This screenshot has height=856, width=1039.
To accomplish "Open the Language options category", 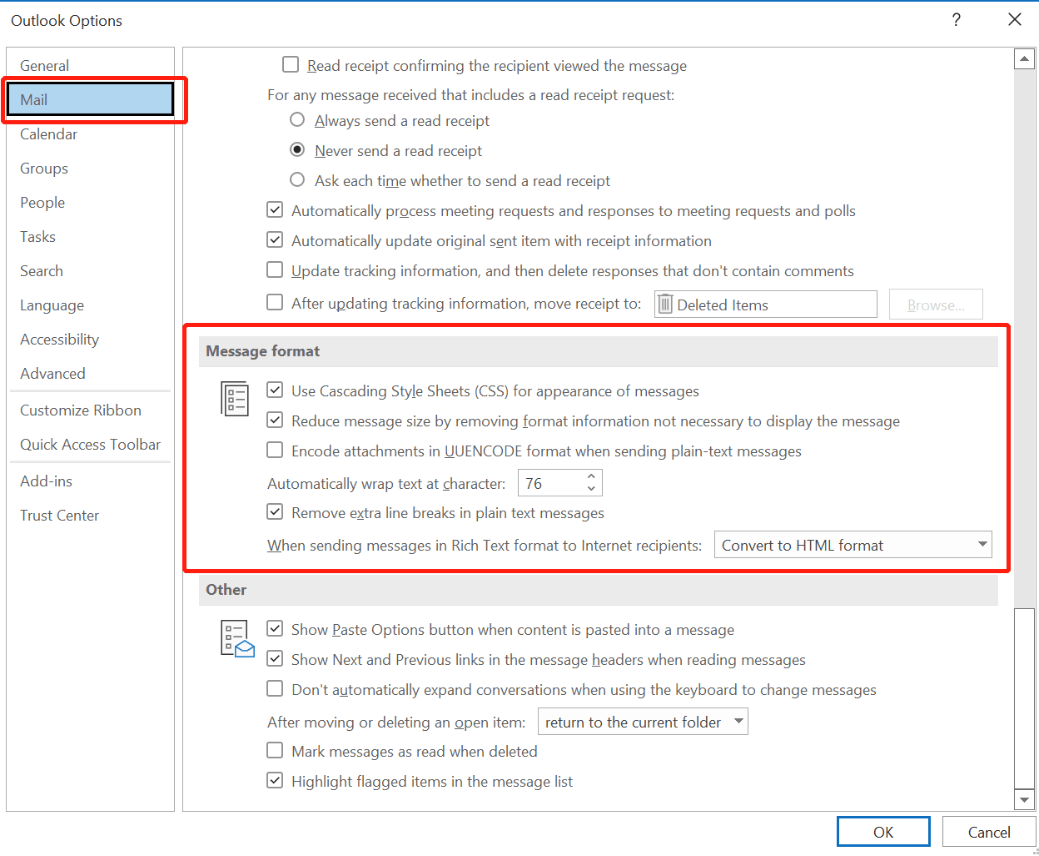I will coord(90,305).
